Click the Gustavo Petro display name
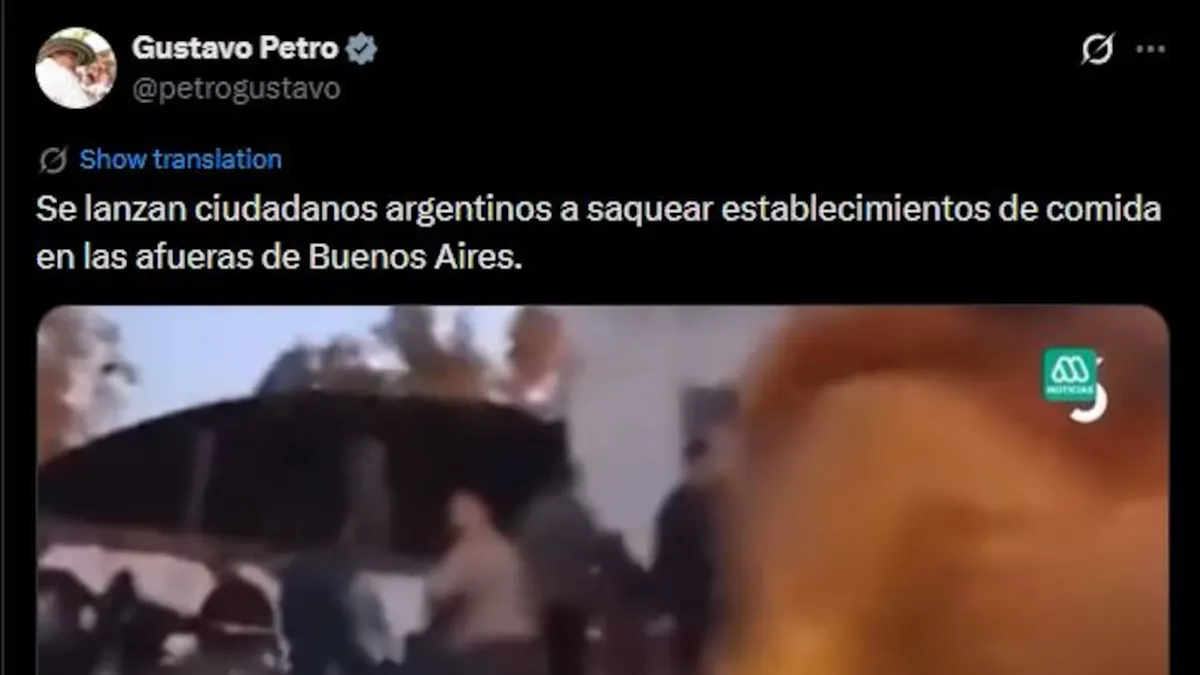The image size is (1200, 675). point(235,47)
